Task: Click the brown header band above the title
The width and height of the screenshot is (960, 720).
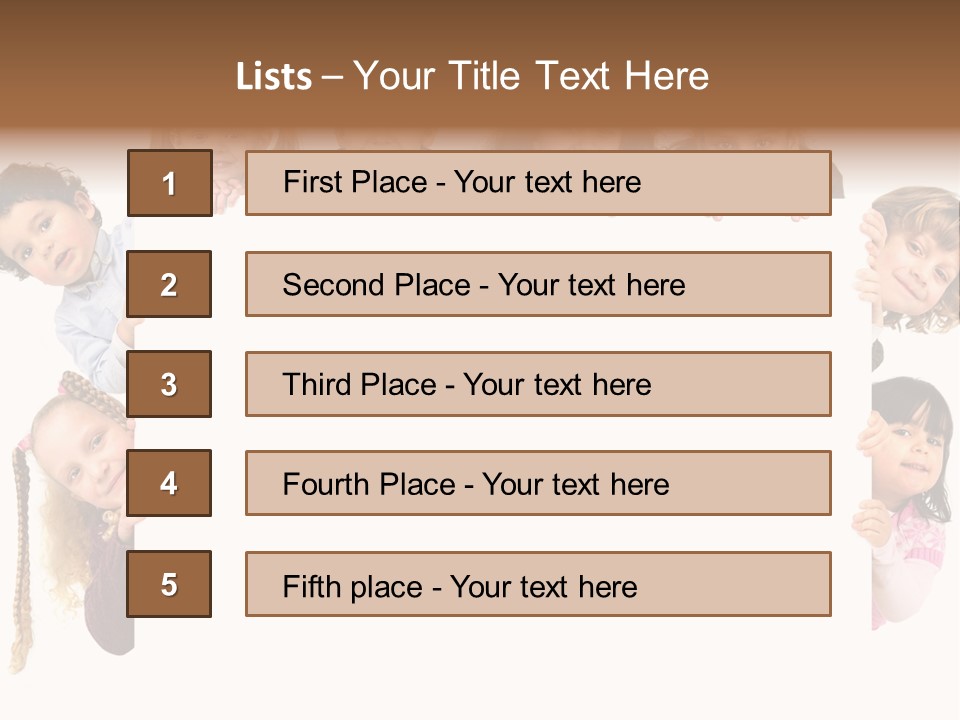Action: pyautogui.click(x=480, y=25)
